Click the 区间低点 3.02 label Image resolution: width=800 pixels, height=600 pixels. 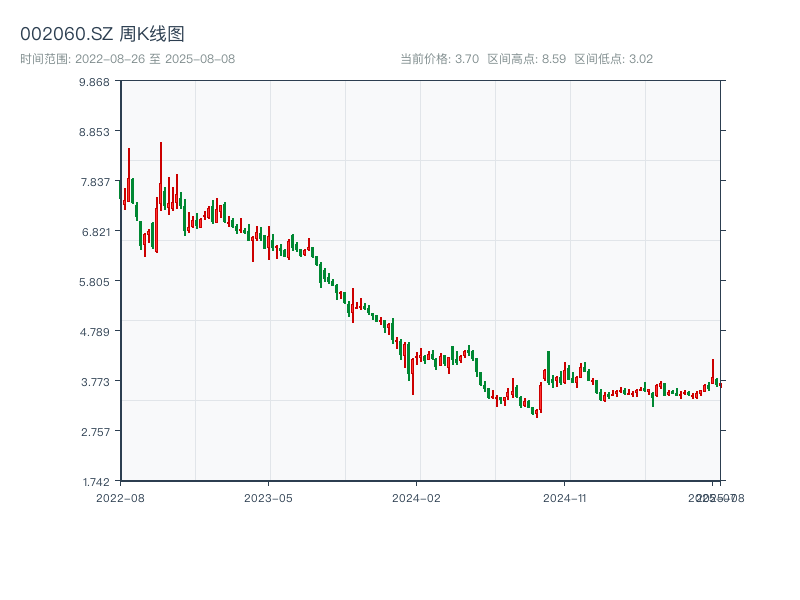[x=613, y=59]
